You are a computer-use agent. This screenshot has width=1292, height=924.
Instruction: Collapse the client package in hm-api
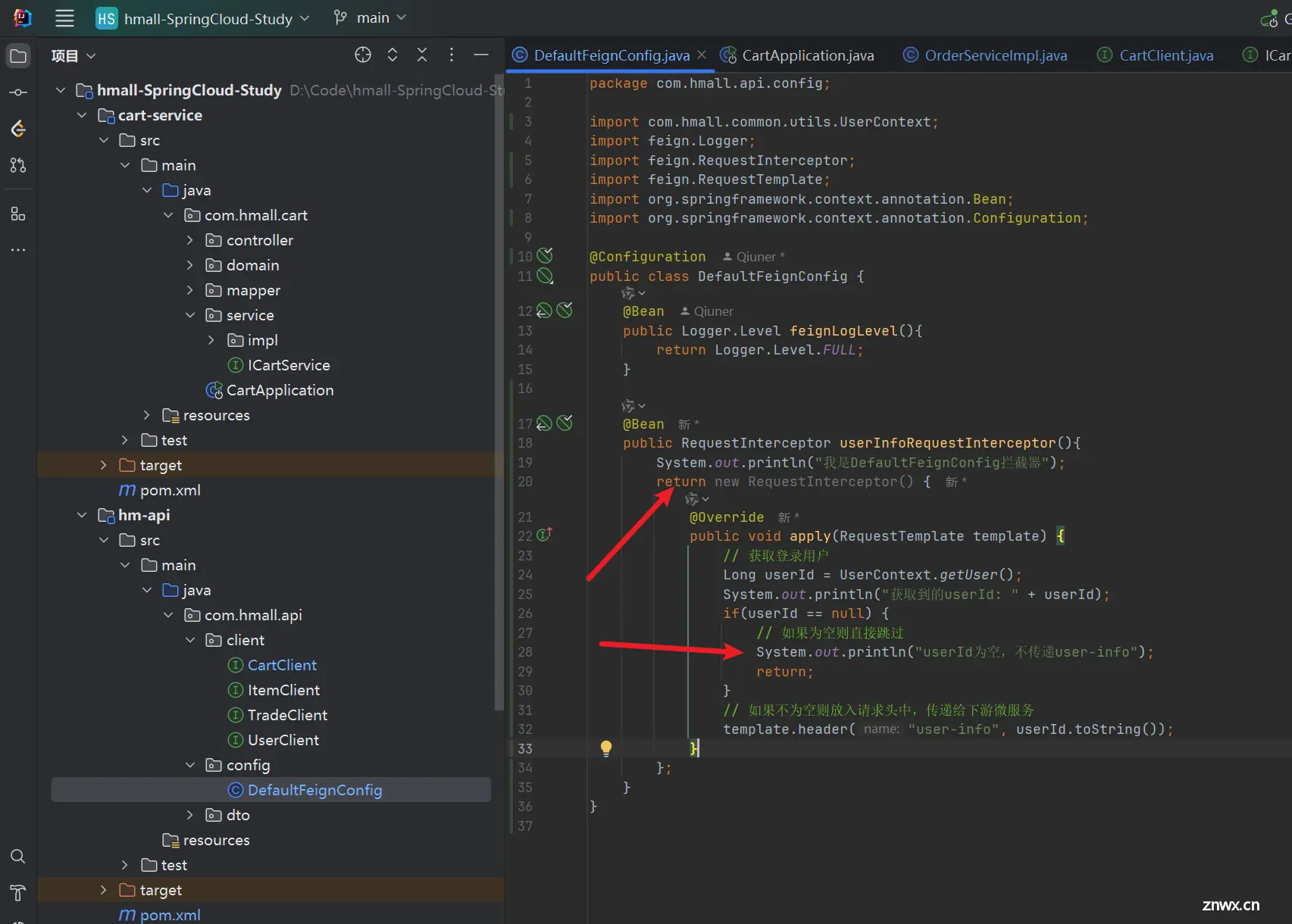[189, 640]
